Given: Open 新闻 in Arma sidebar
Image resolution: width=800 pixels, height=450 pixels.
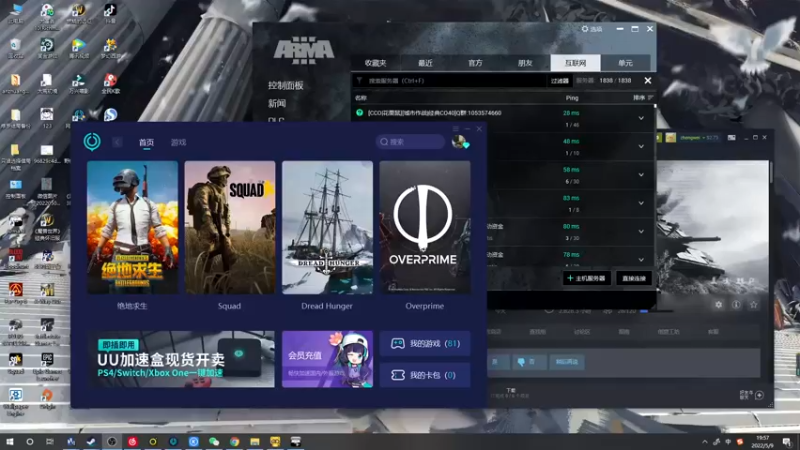Looking at the screenshot, I should click(x=277, y=103).
